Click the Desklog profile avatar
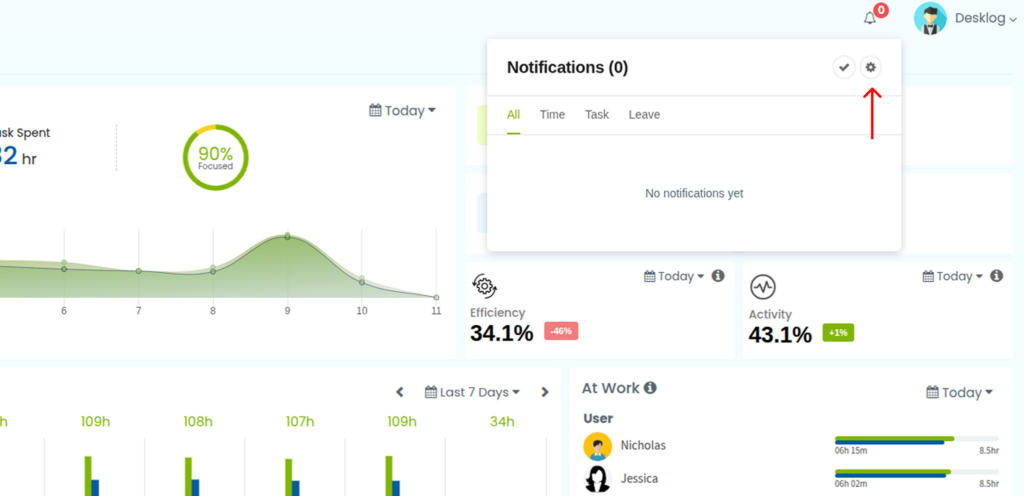 (930, 18)
